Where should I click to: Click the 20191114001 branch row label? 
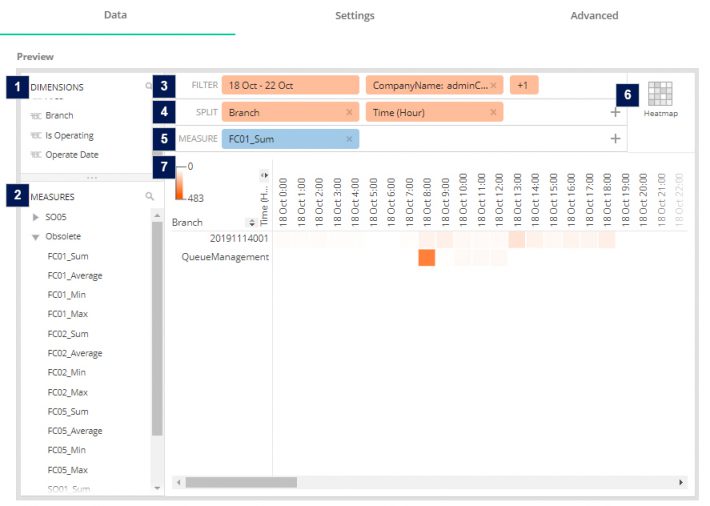pos(239,238)
